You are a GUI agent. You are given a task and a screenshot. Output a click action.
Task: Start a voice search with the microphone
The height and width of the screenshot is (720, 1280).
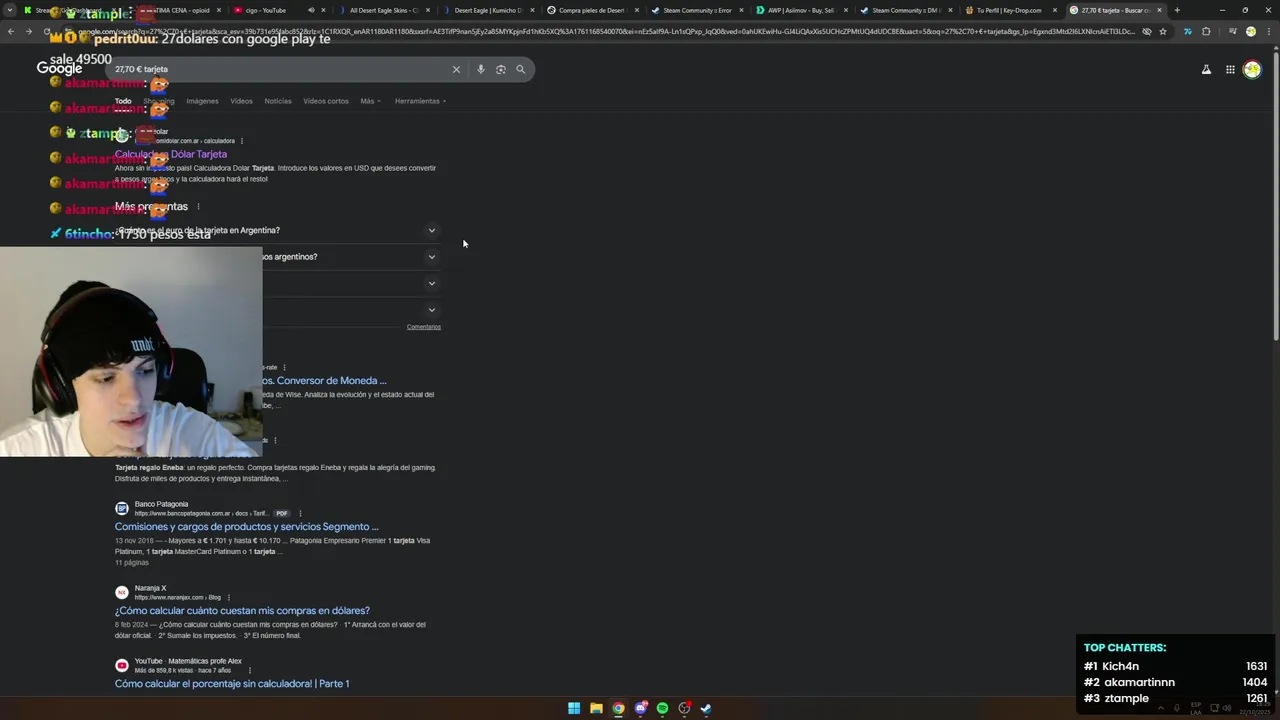(x=481, y=69)
